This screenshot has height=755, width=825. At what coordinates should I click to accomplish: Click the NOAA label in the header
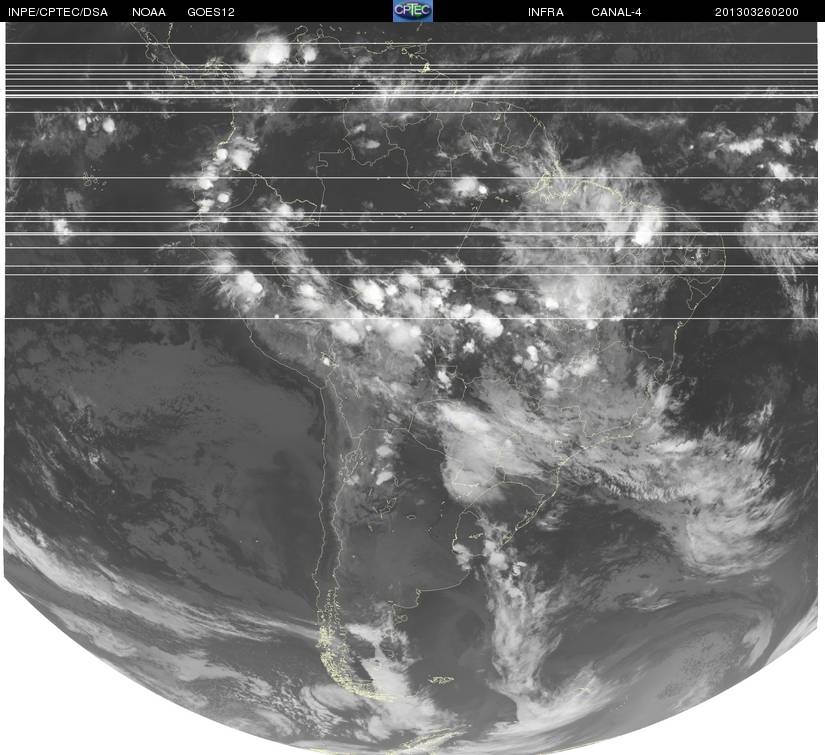point(149,13)
